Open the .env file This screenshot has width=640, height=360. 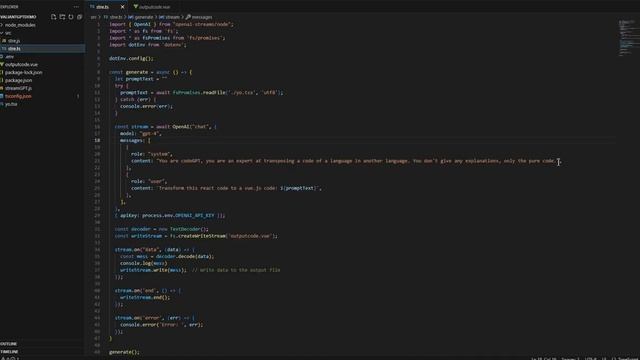(x=9, y=57)
